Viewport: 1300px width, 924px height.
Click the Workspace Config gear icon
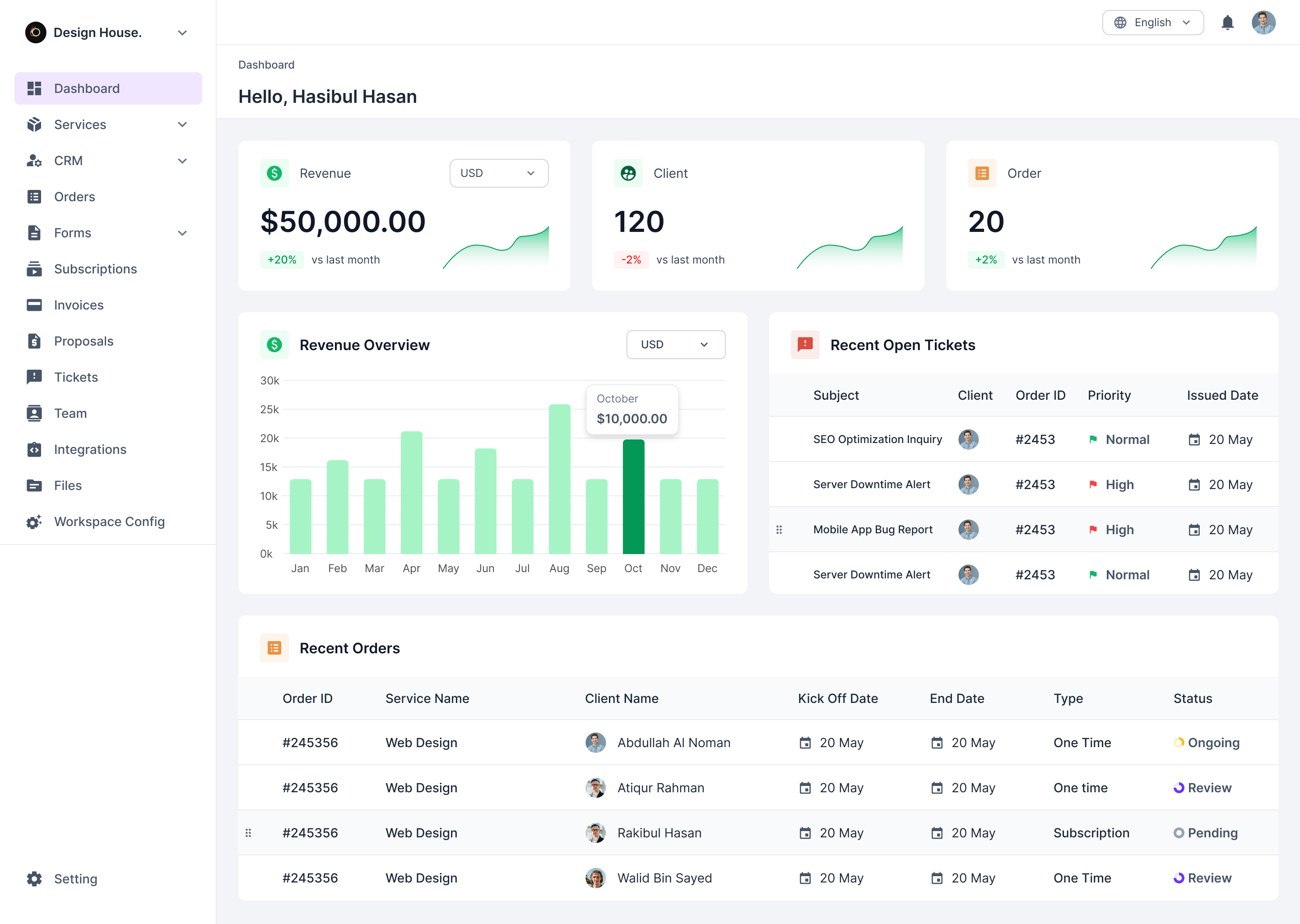pos(34,522)
